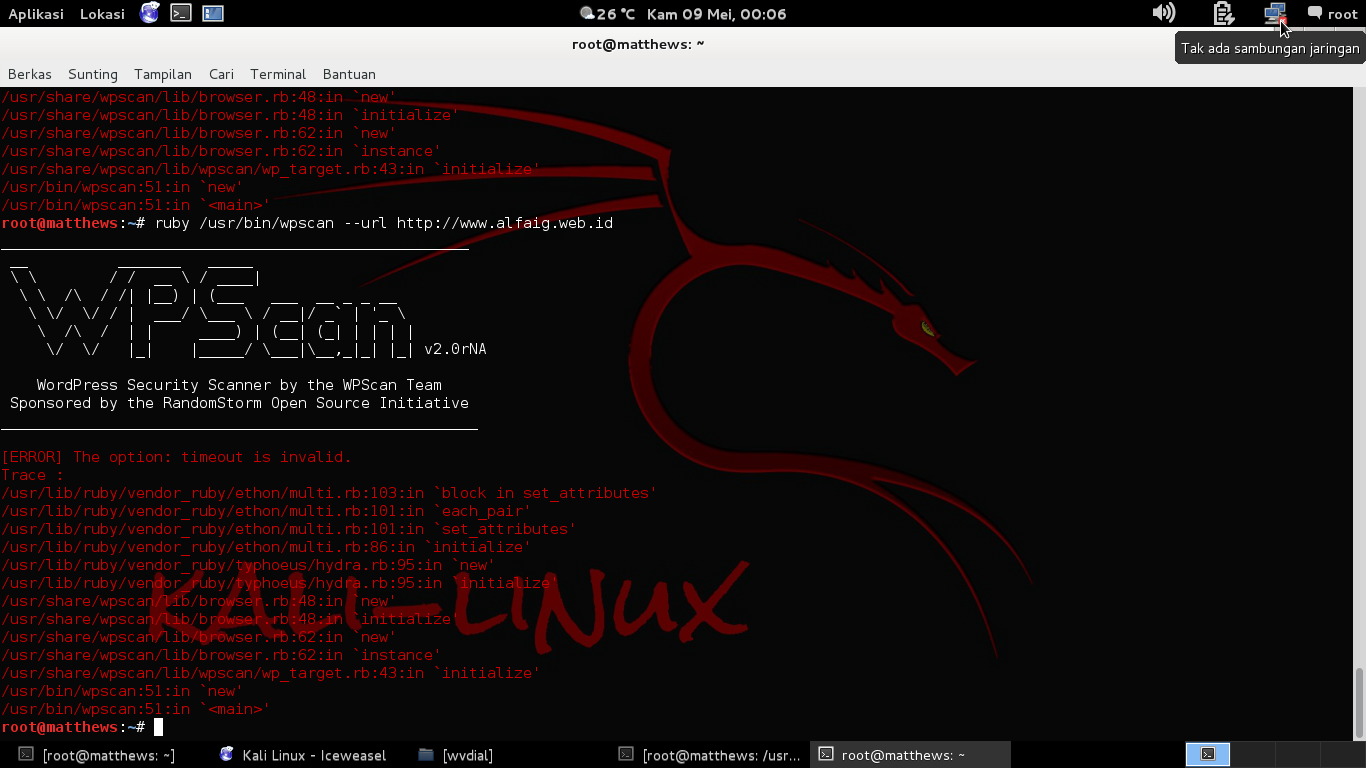Click the URL http://www.alfaig.web.id in the command
Viewport: 1366px width, 768px height.
pyautogui.click(x=505, y=223)
